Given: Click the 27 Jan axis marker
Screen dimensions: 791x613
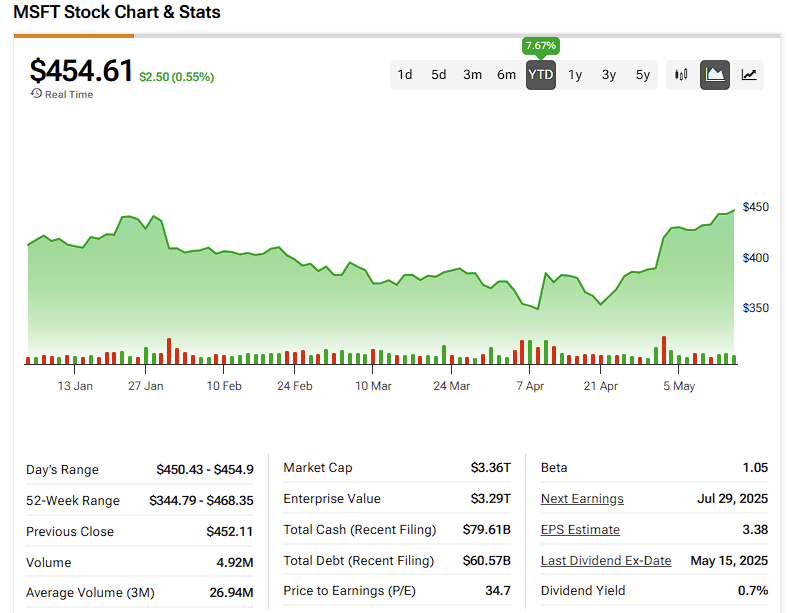Looking at the screenshot, I should [145, 386].
